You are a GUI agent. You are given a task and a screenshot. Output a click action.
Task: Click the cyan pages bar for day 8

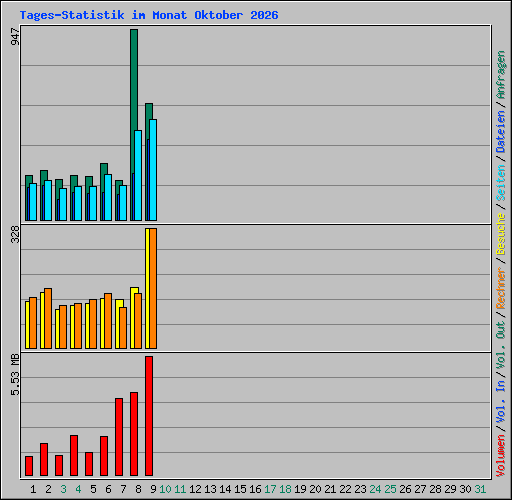pos(138,175)
